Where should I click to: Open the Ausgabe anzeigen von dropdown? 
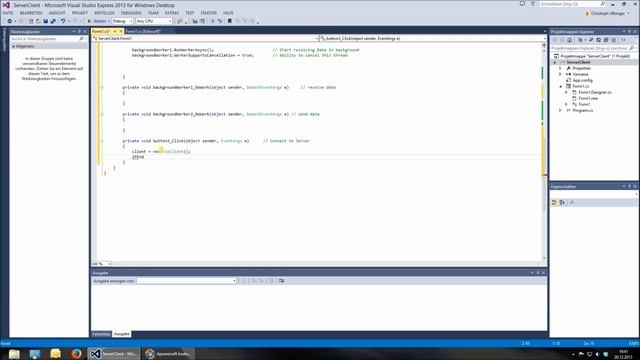click(x=187, y=281)
